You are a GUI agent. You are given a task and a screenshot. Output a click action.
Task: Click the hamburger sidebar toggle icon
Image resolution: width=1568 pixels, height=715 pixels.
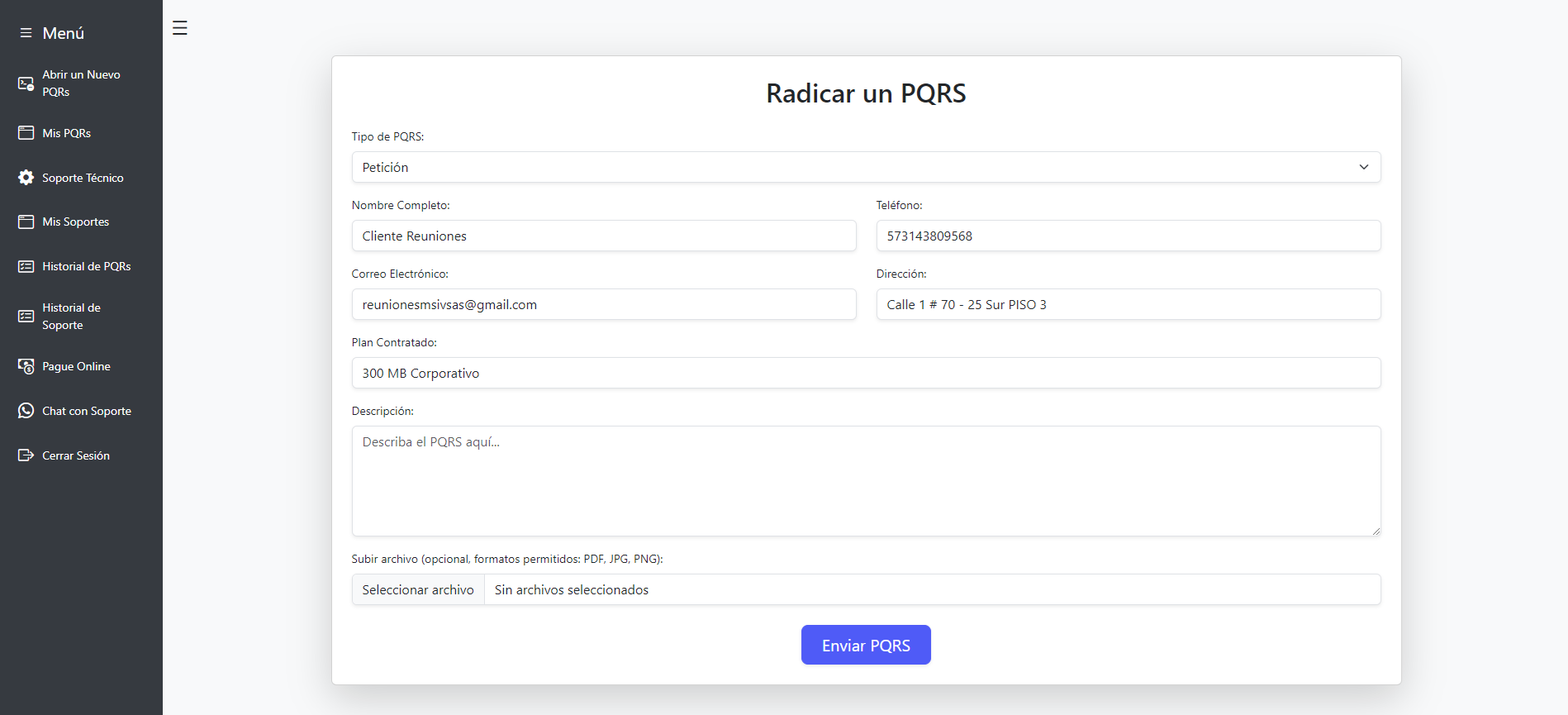(180, 28)
